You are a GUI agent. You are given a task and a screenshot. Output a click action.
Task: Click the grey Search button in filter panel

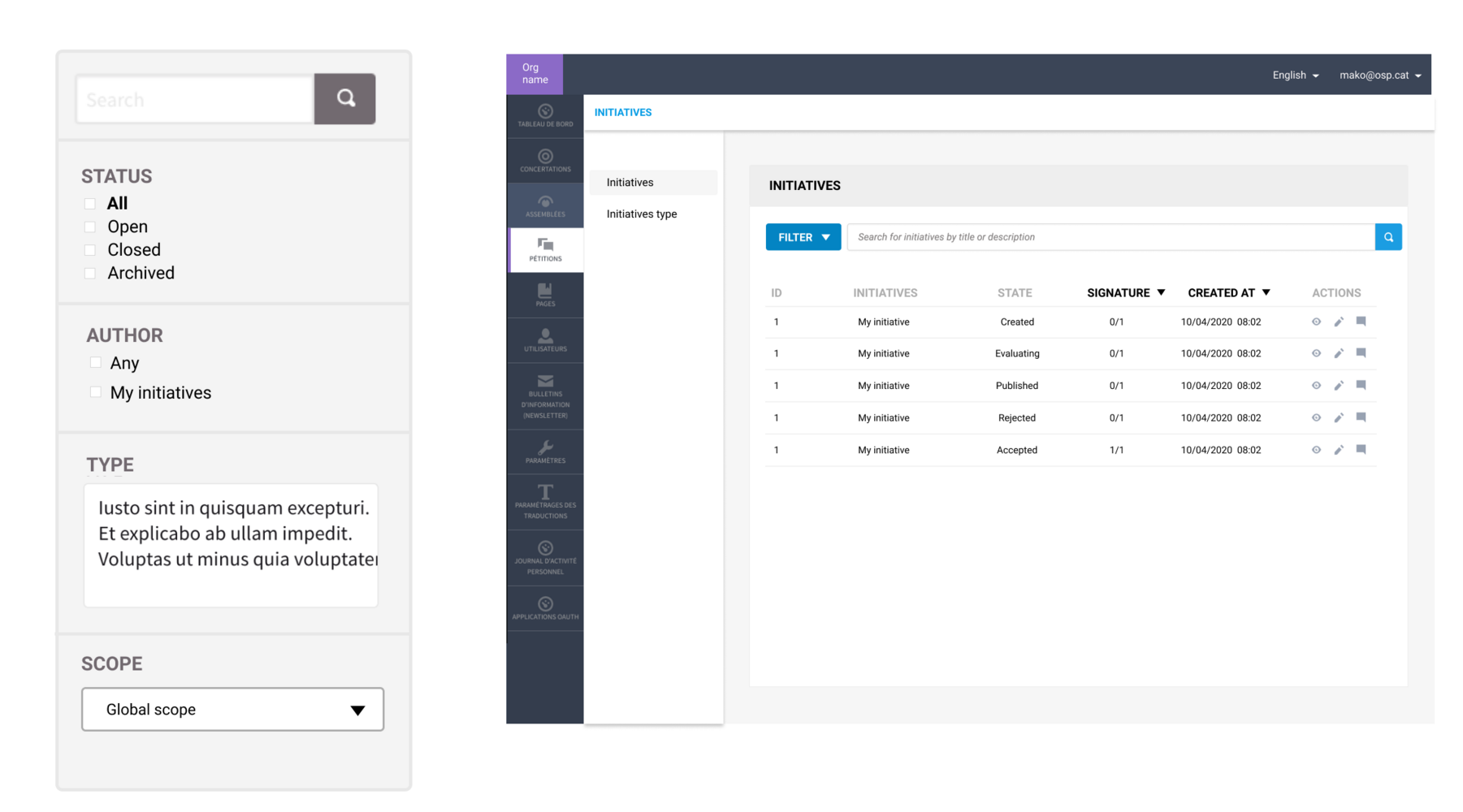point(345,99)
